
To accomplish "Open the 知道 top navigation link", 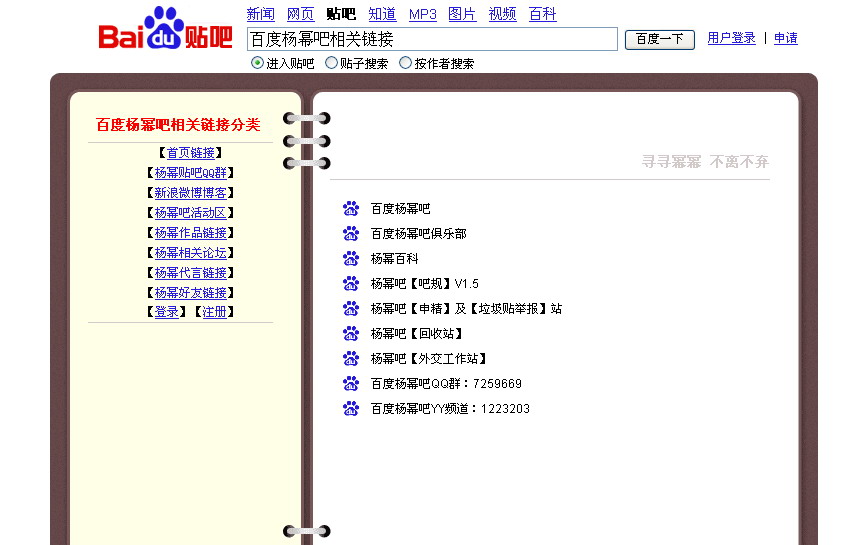I will [x=382, y=14].
